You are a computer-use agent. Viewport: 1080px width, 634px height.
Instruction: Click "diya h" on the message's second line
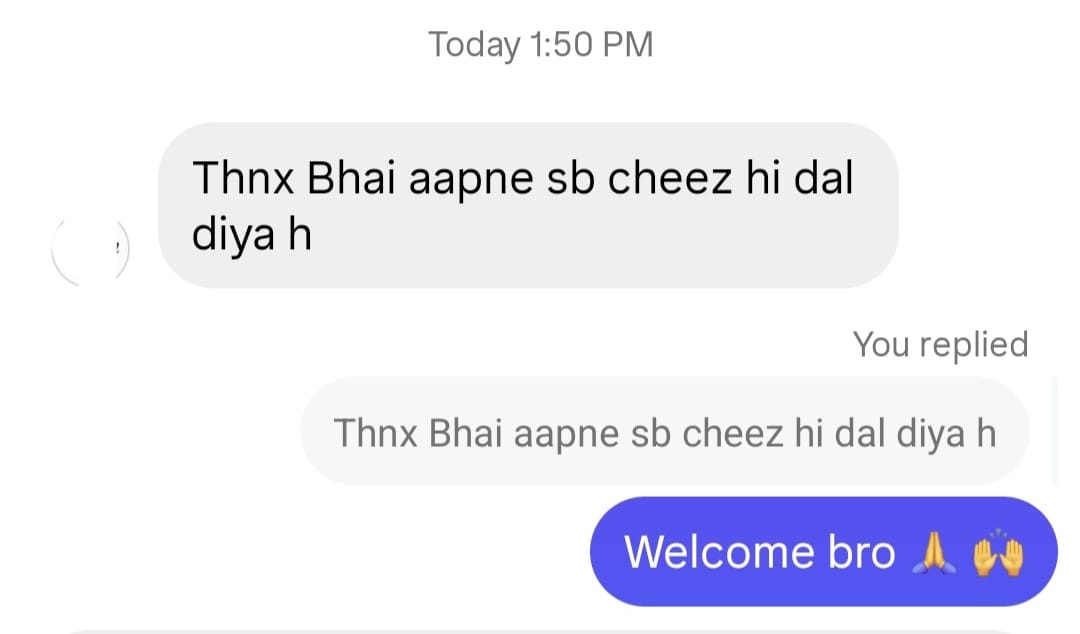[x=251, y=235]
